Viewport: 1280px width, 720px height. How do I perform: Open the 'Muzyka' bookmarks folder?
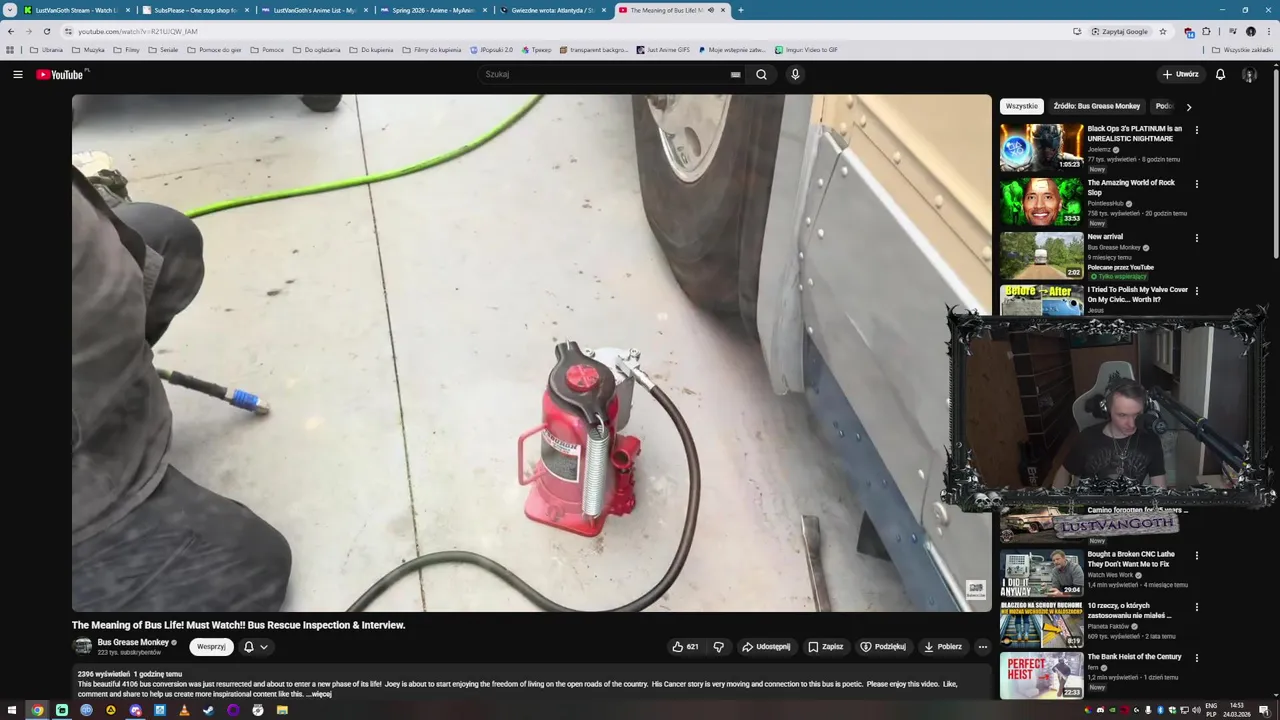click(88, 50)
